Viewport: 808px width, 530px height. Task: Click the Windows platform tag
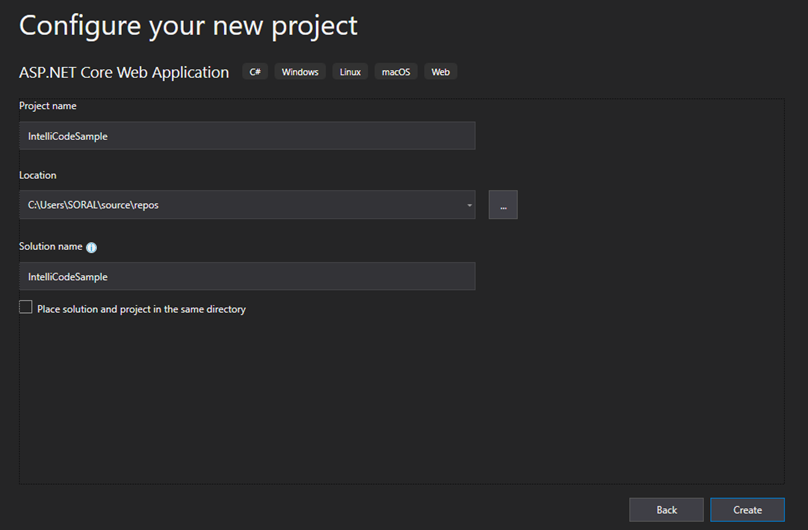(x=300, y=72)
